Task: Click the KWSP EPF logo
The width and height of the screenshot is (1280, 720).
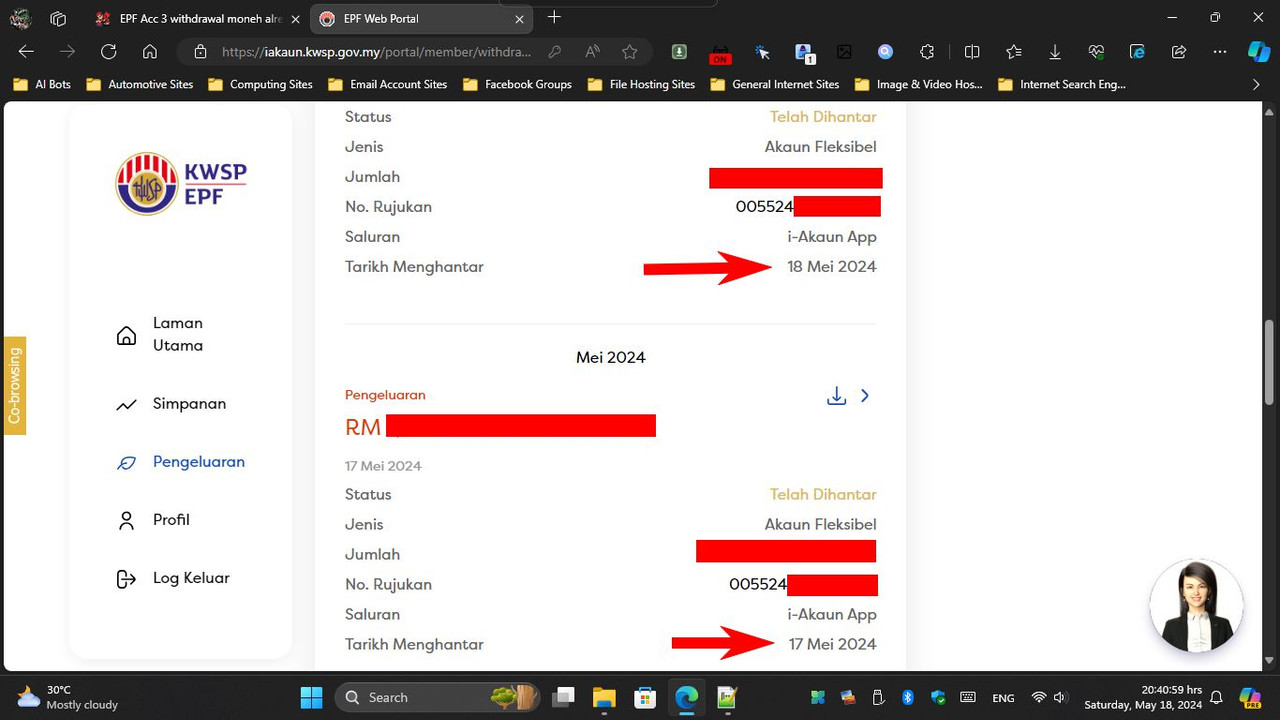Action: (181, 183)
